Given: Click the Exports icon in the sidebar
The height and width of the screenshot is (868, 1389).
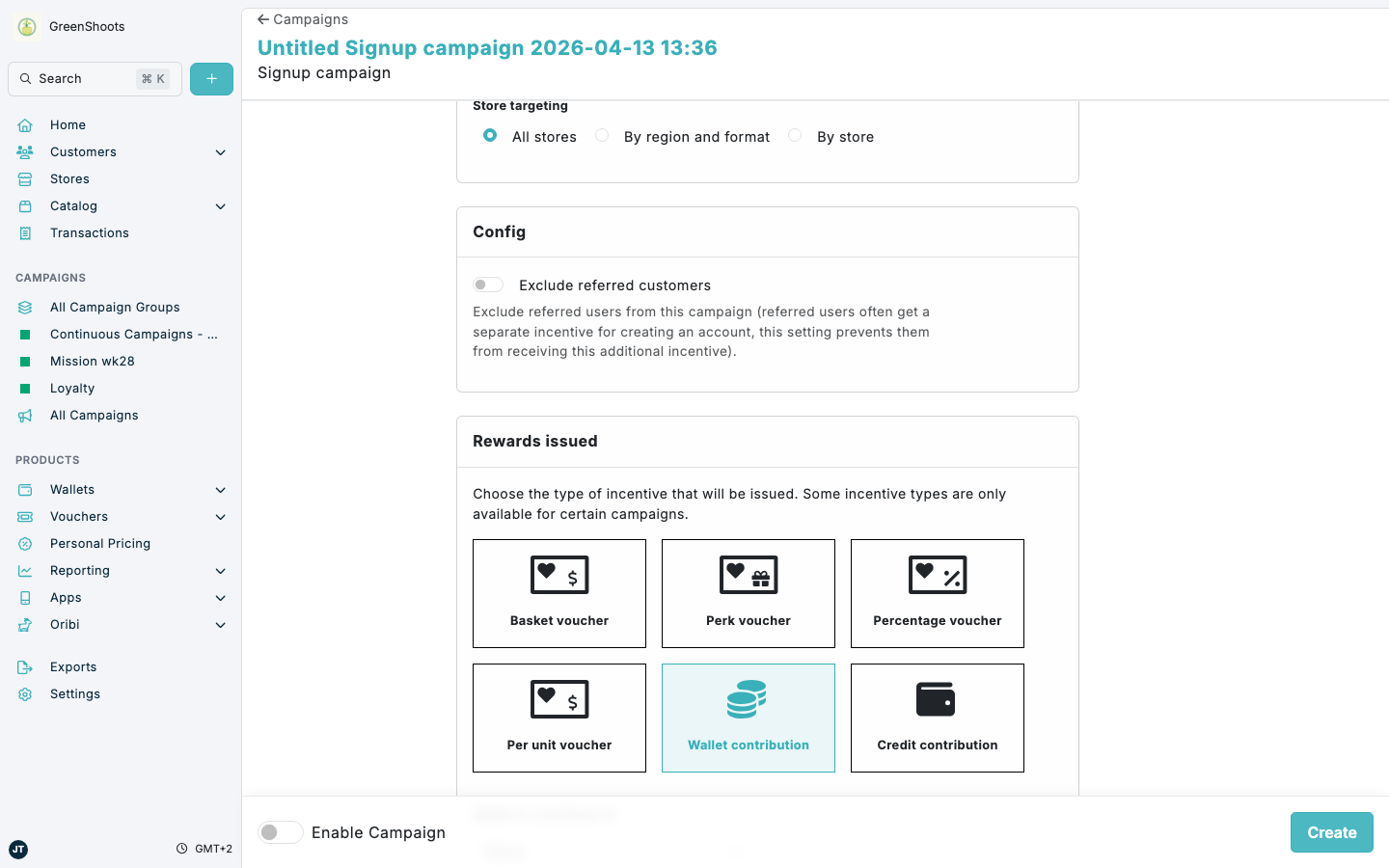Looking at the screenshot, I should click(25, 666).
